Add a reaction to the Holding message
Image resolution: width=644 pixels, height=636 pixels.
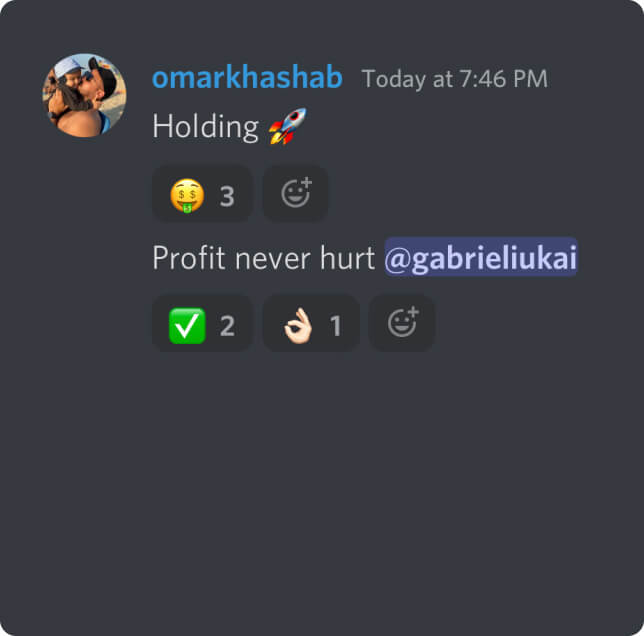tap(295, 194)
